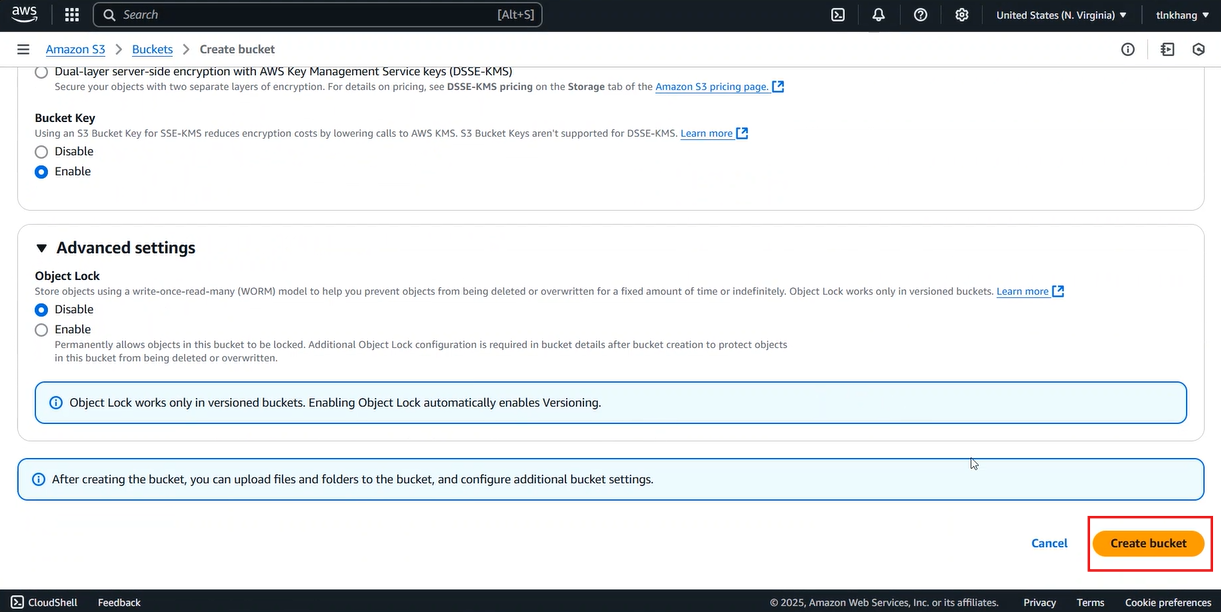Open the settings gear icon
Screen dimensions: 1221x612
tap(962, 15)
